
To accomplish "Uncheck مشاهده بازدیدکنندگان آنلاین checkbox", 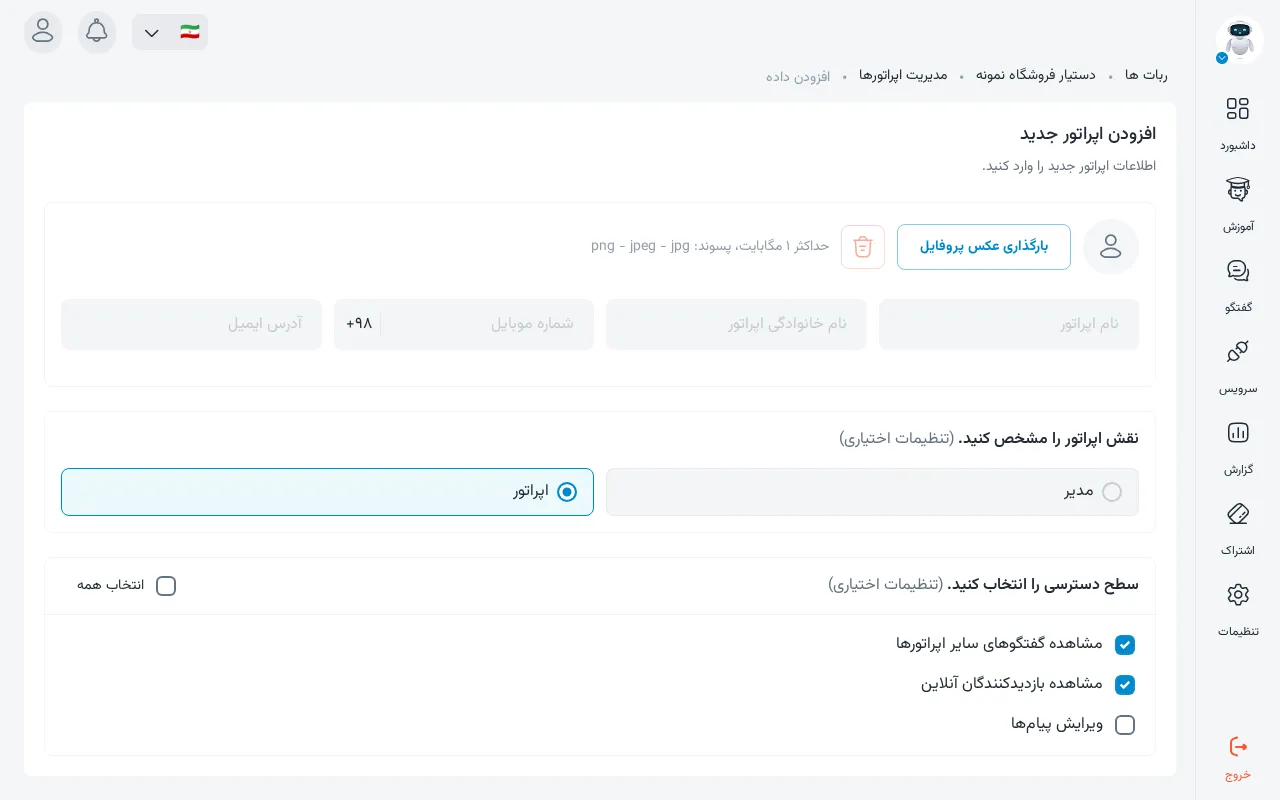I will click(x=1125, y=685).
